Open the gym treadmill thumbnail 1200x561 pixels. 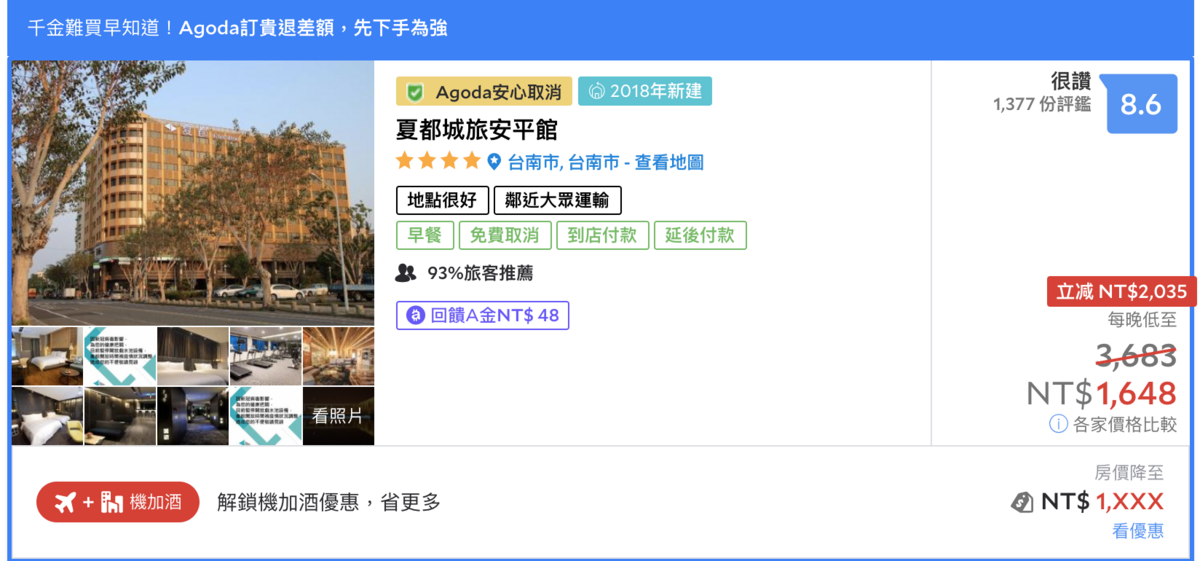[x=265, y=356]
